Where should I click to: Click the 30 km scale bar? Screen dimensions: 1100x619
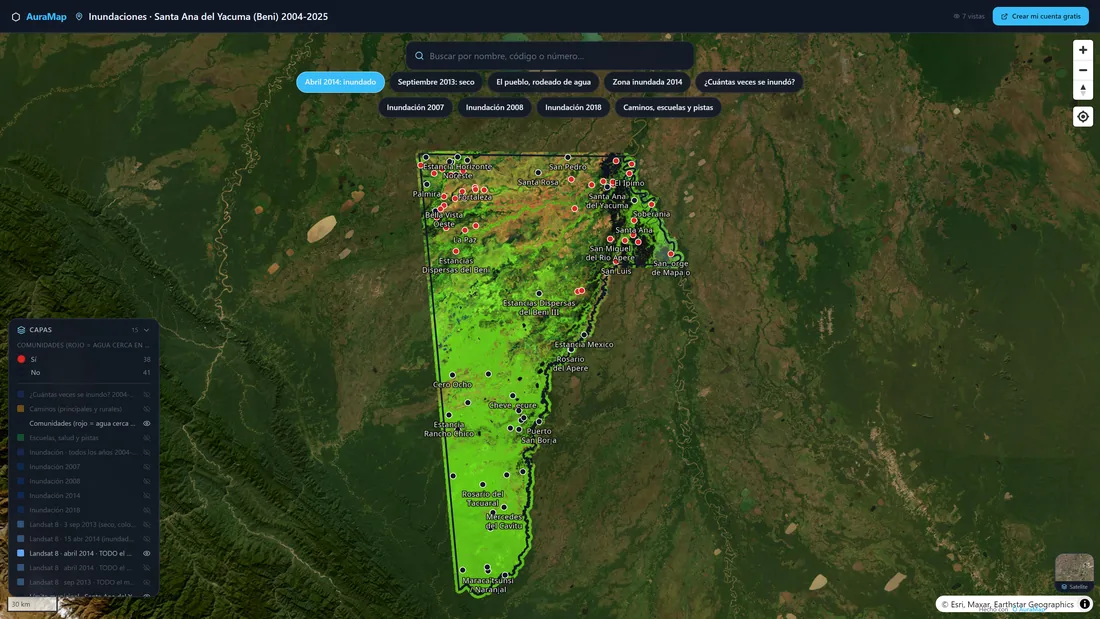(x=32, y=604)
